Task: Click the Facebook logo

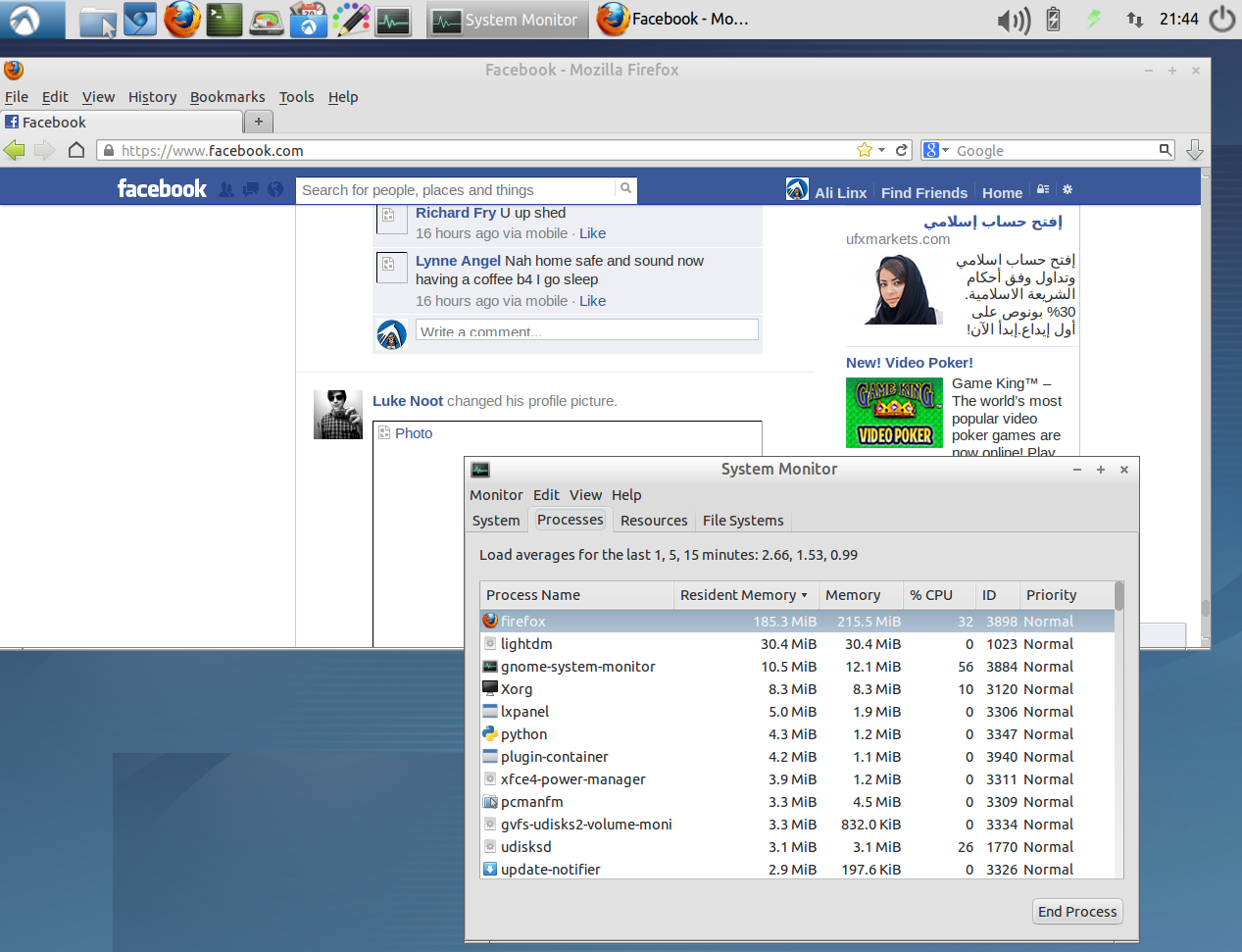Action: pyautogui.click(x=162, y=188)
